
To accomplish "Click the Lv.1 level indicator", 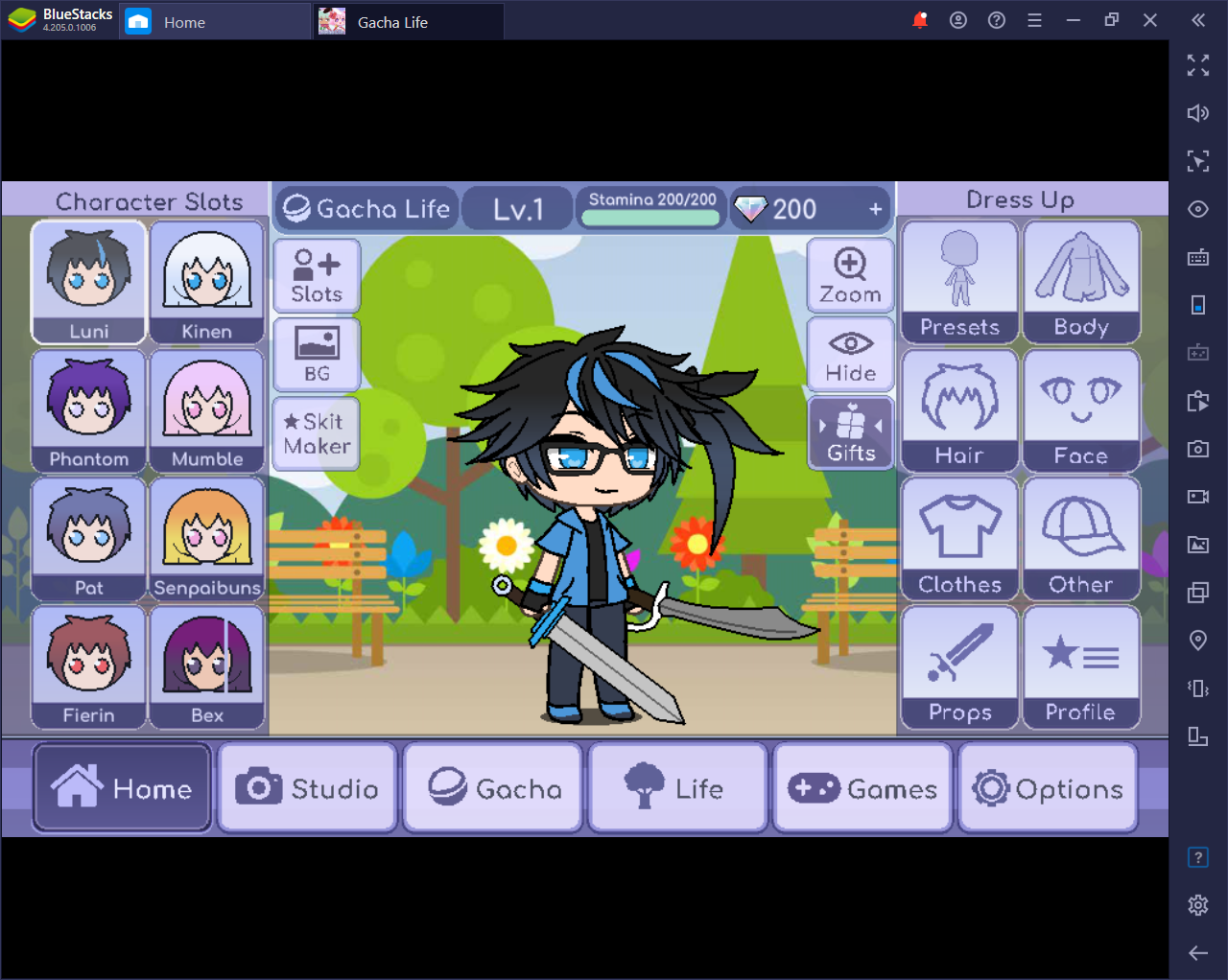I will [518, 209].
